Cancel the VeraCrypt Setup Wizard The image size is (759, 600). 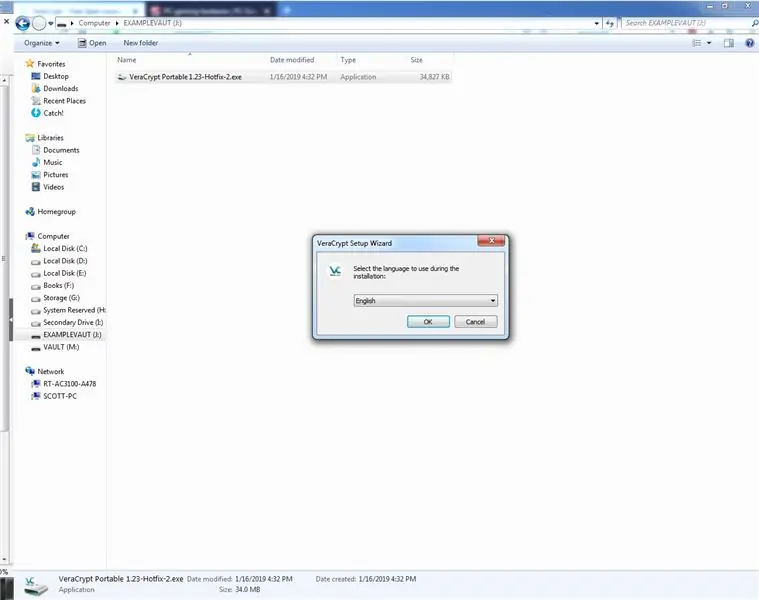tap(475, 322)
